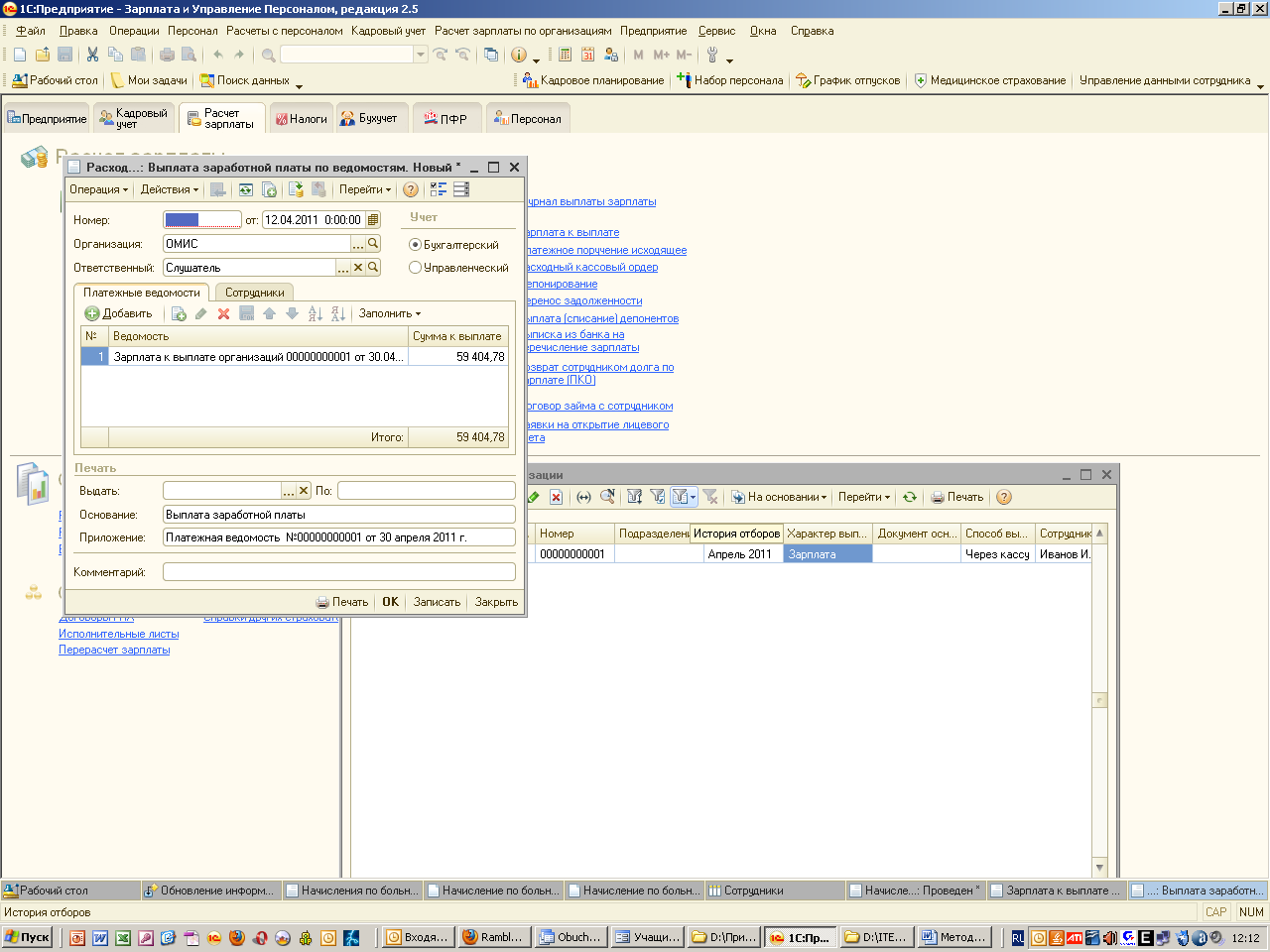Switch to the Сотрудники tab

coord(255,293)
